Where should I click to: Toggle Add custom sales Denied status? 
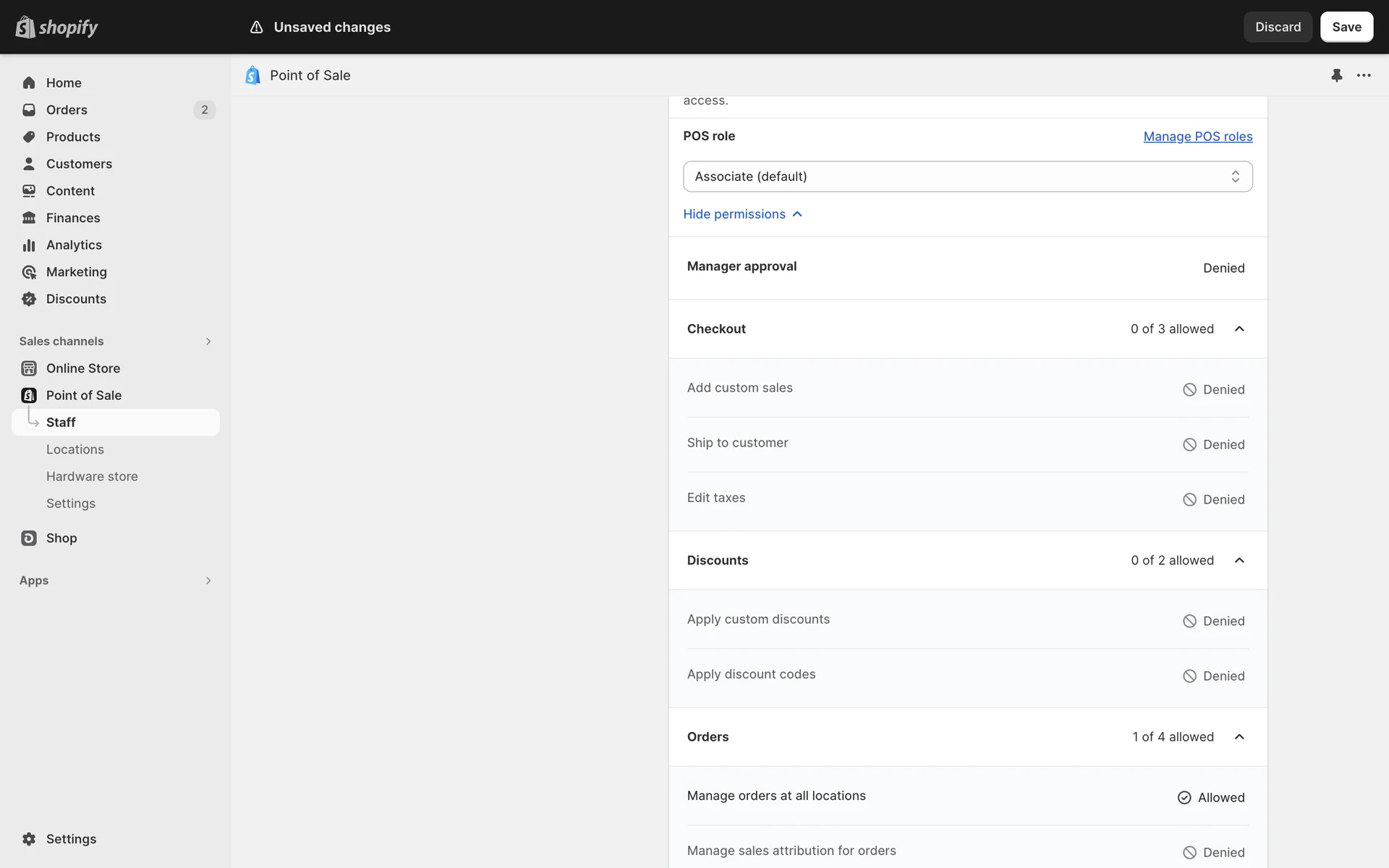point(1213,390)
